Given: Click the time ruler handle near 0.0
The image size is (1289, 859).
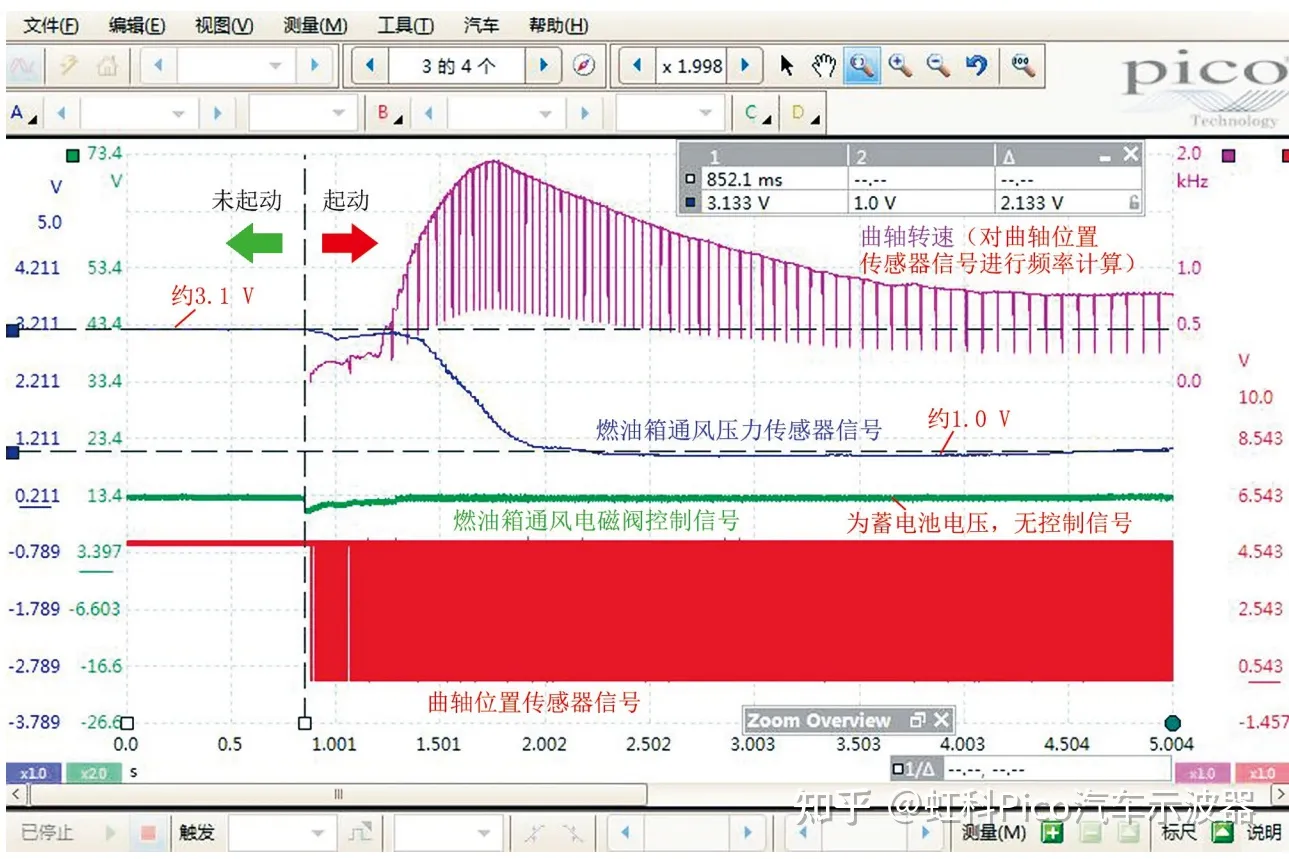Looking at the screenshot, I should coord(126,723).
